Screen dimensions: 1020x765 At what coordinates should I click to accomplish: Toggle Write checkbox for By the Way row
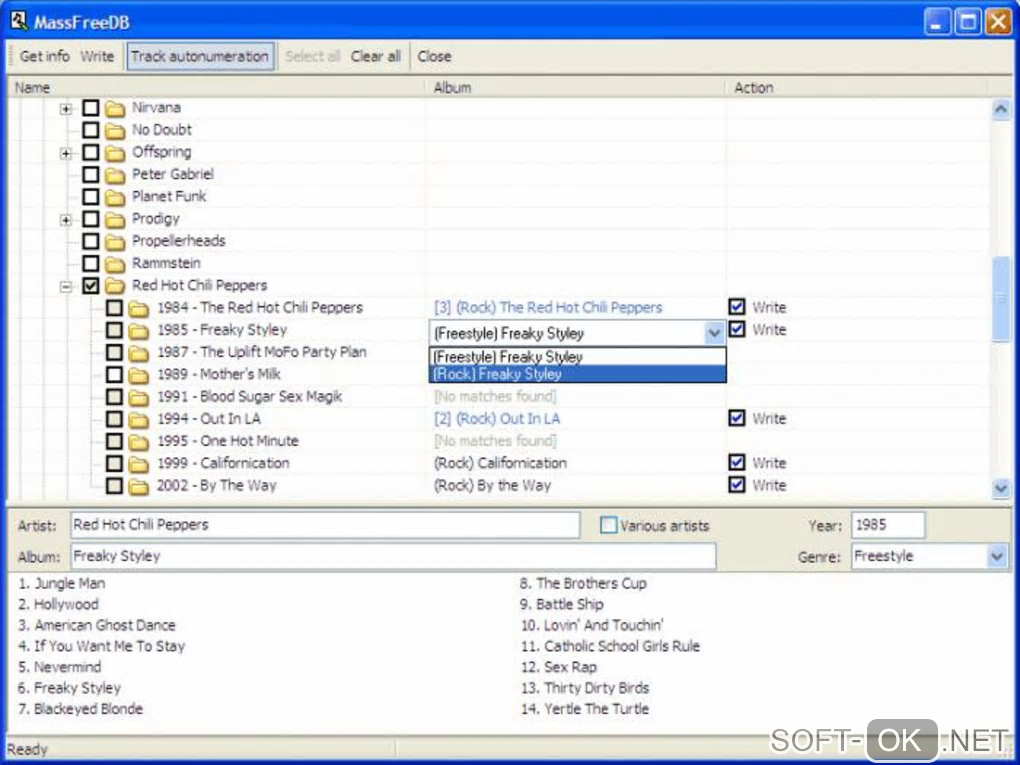point(736,485)
